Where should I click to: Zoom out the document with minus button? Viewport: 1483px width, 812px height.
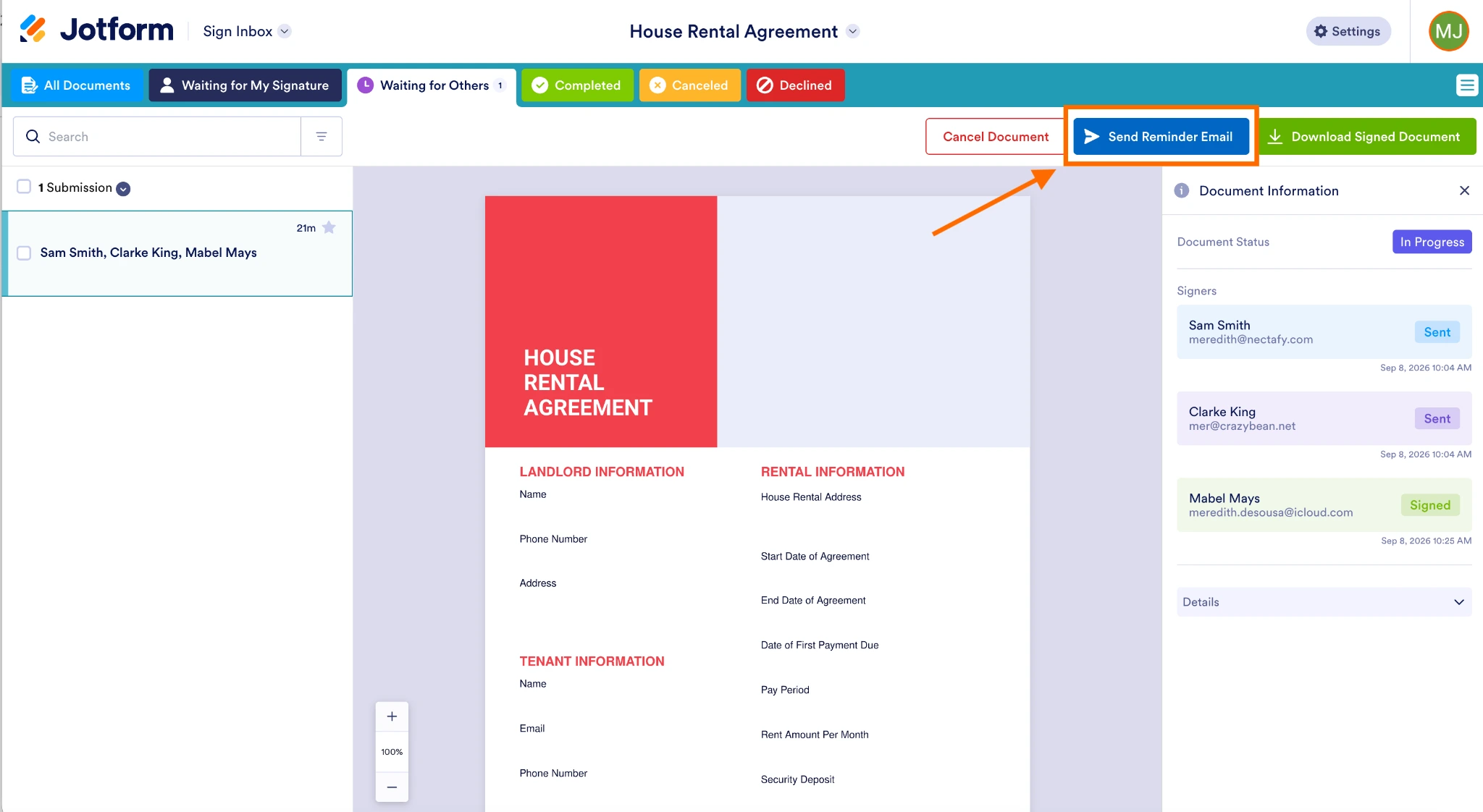[392, 787]
